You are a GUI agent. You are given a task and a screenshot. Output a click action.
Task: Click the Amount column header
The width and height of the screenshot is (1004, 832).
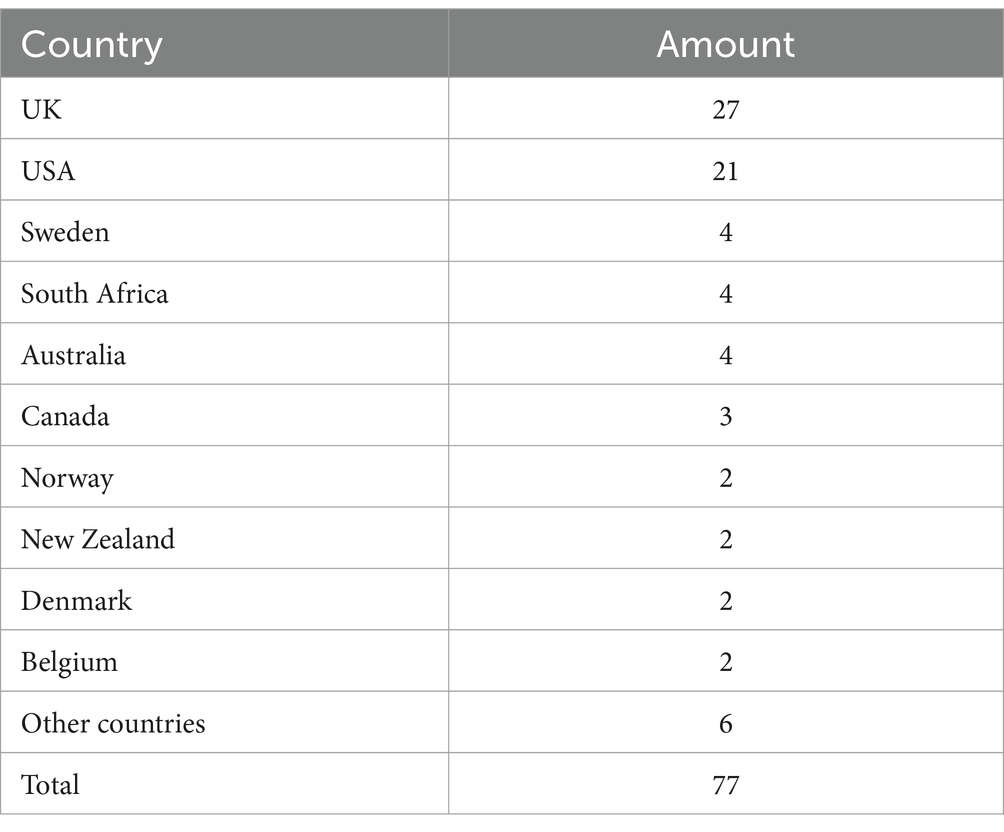(x=725, y=44)
